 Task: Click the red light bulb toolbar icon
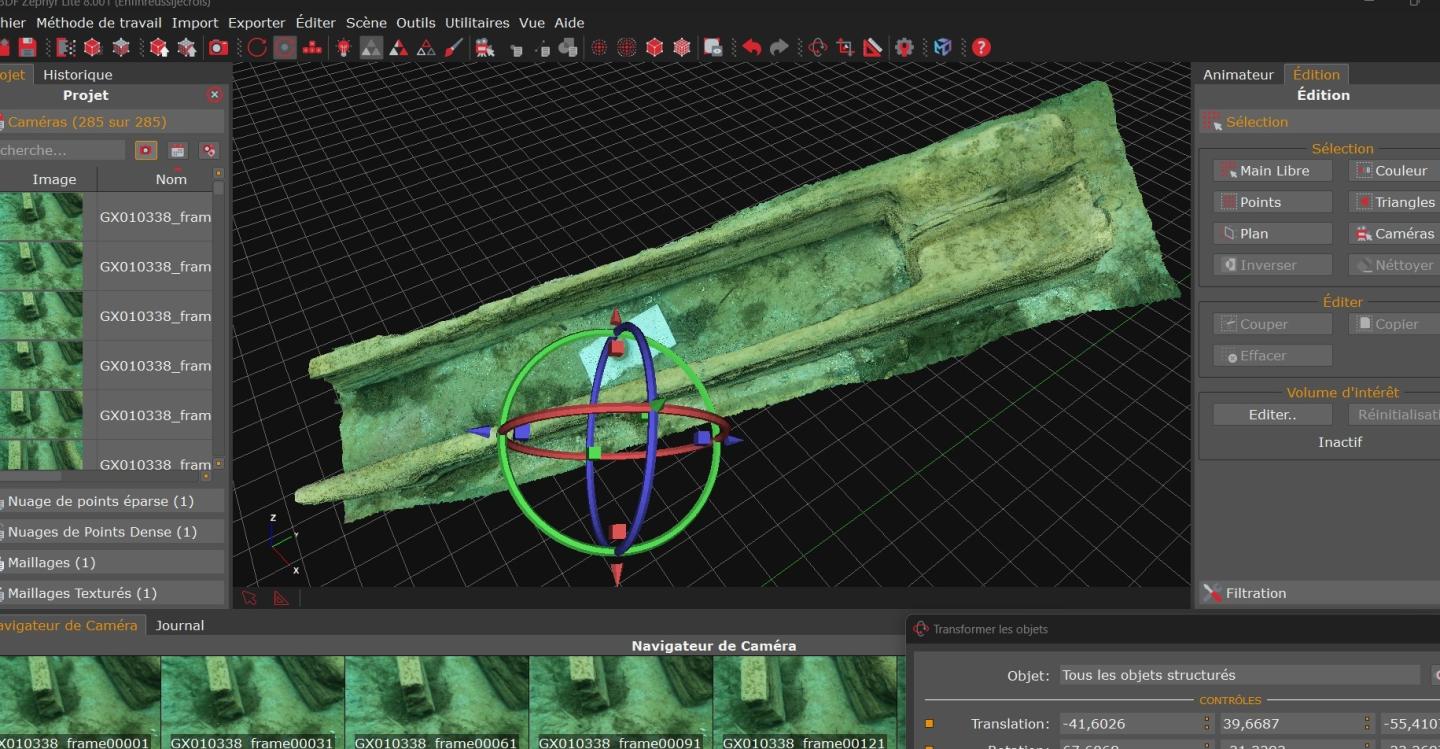343,47
